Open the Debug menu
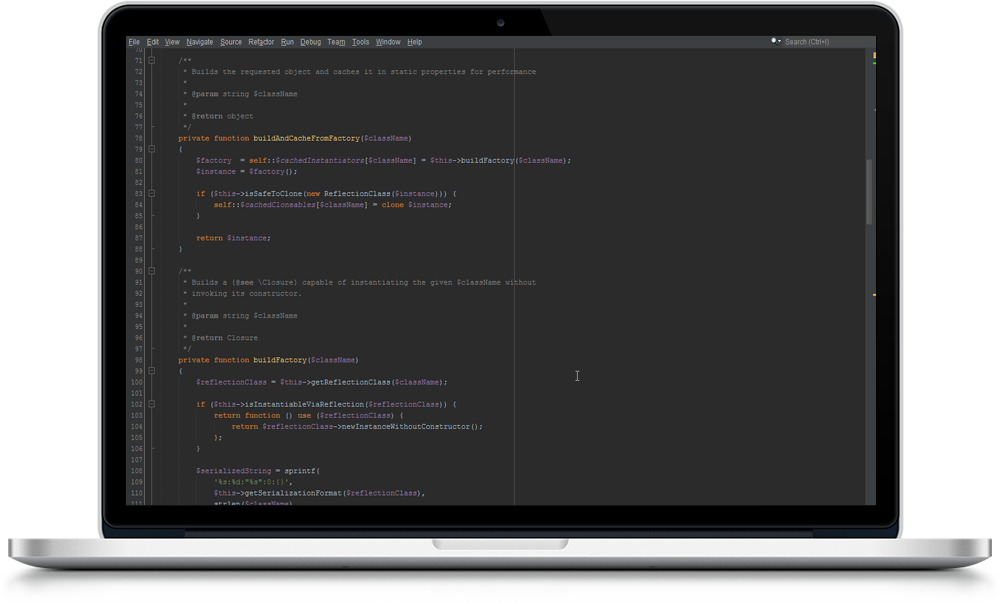Image resolution: width=1000 pixels, height=604 pixels. point(311,42)
